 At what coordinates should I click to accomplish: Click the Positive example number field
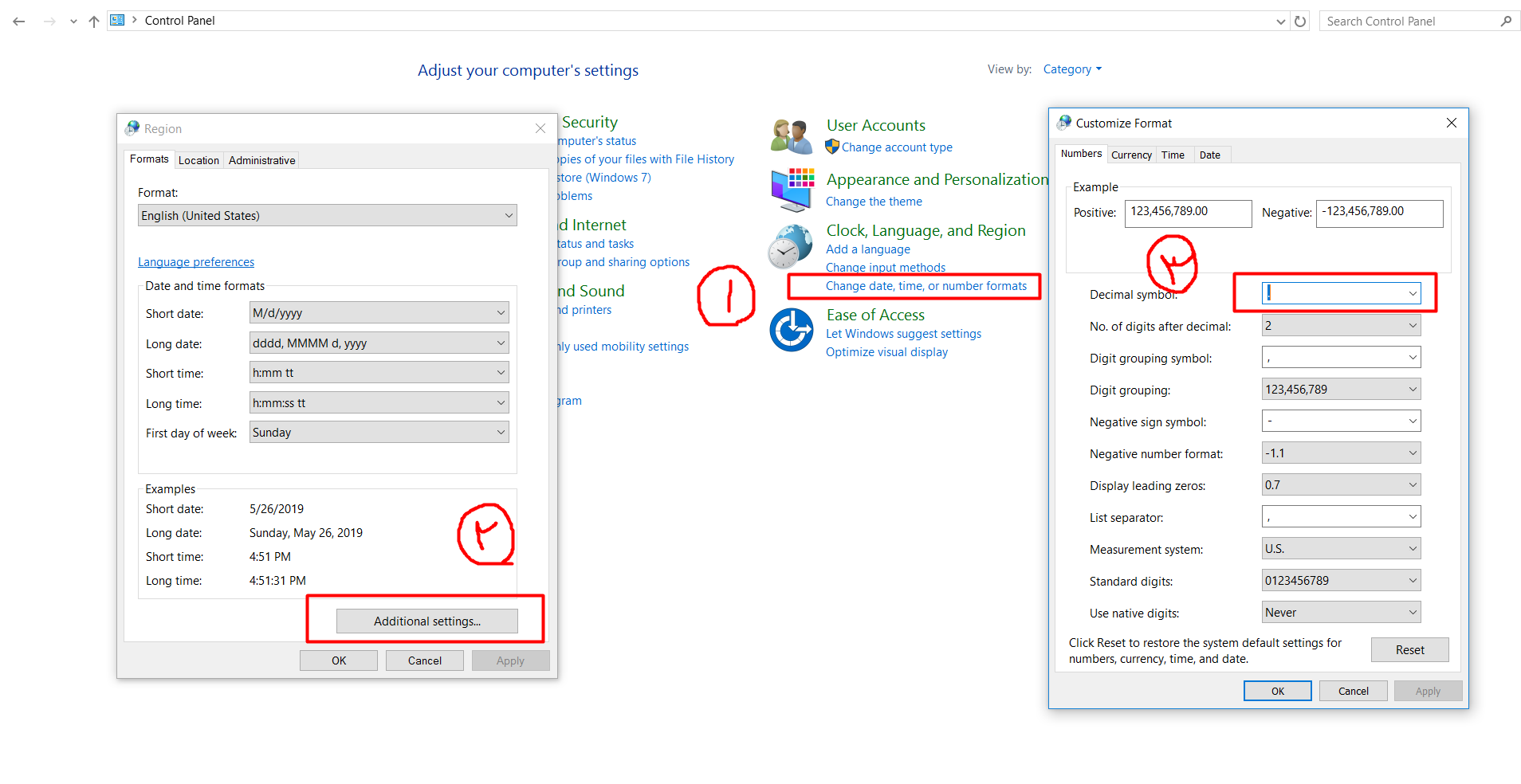(x=1188, y=213)
